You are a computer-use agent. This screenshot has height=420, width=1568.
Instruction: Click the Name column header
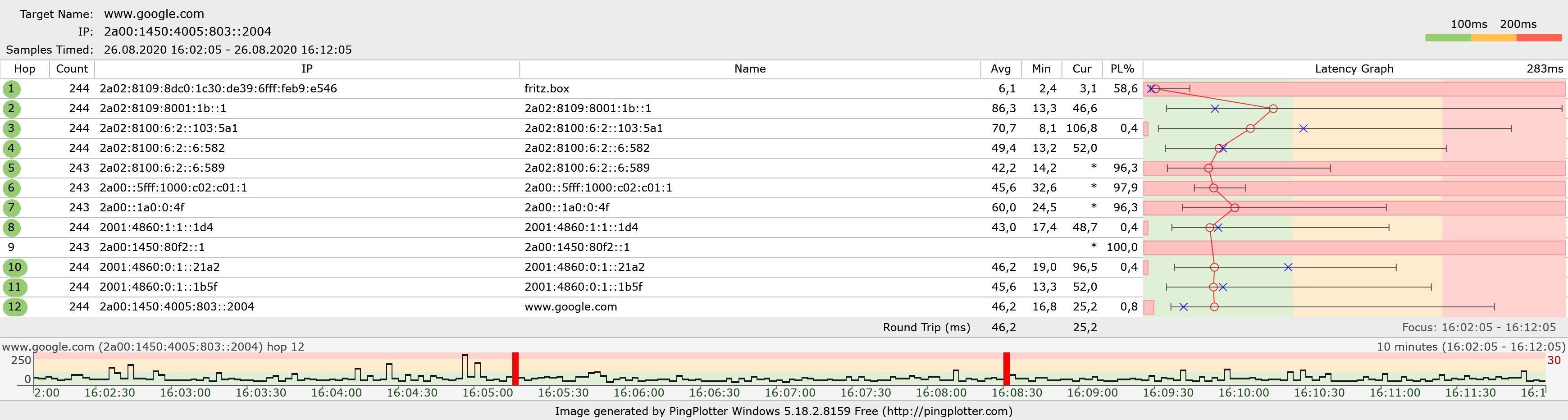[x=750, y=69]
